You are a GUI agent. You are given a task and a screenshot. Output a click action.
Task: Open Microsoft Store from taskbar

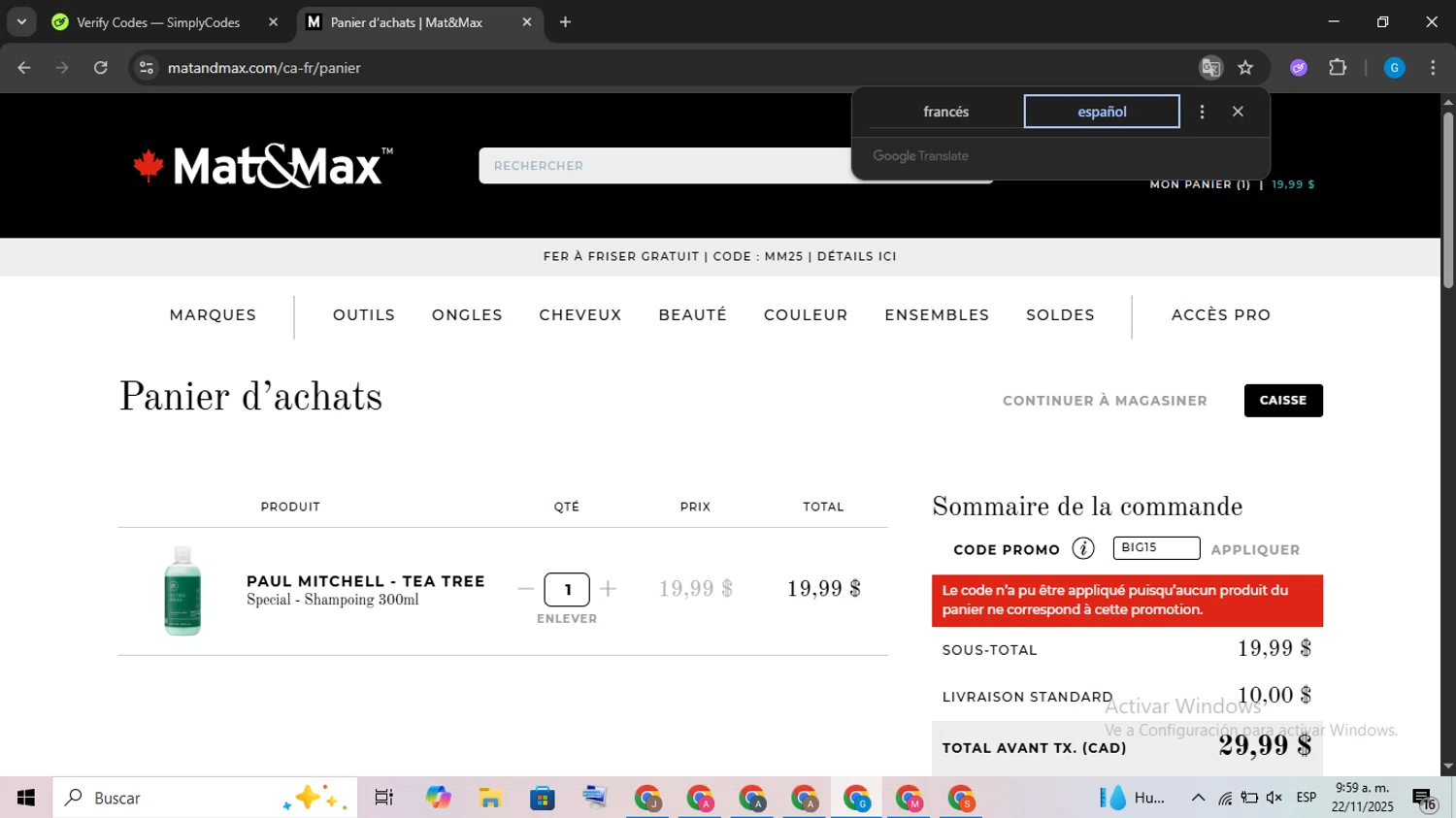pyautogui.click(x=543, y=798)
